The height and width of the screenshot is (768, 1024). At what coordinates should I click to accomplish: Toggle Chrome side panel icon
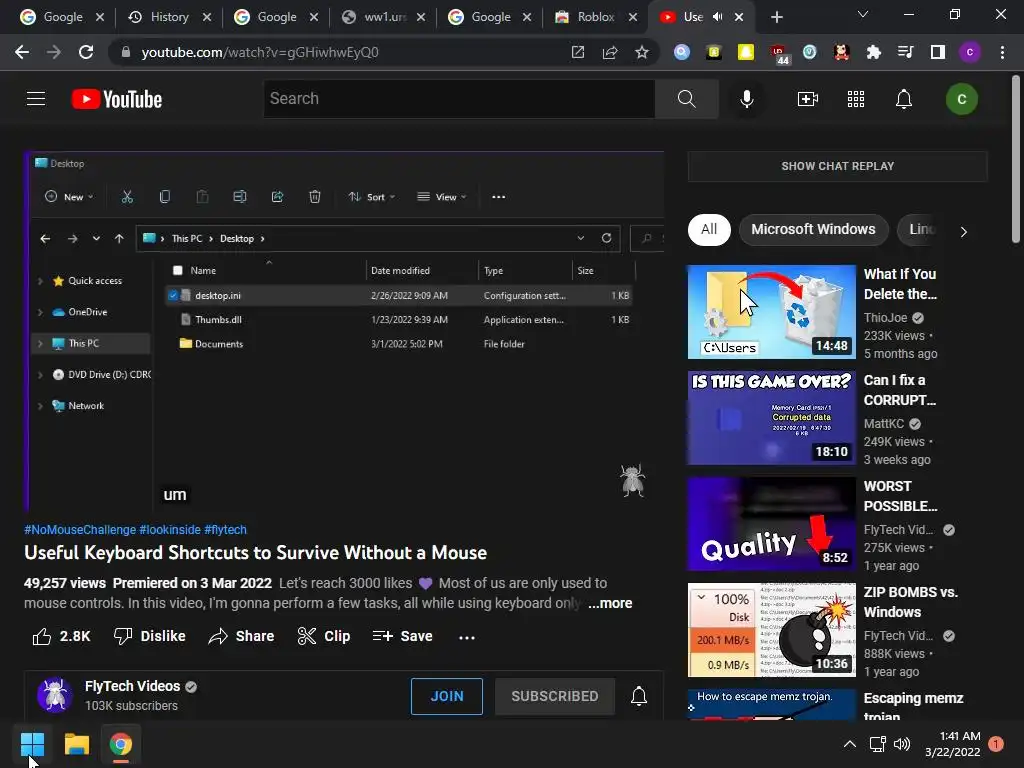coord(938,52)
